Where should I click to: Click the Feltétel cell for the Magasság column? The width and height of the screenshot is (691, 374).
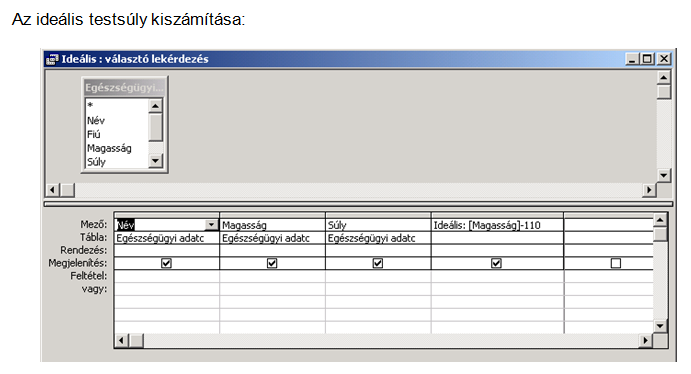point(272,276)
